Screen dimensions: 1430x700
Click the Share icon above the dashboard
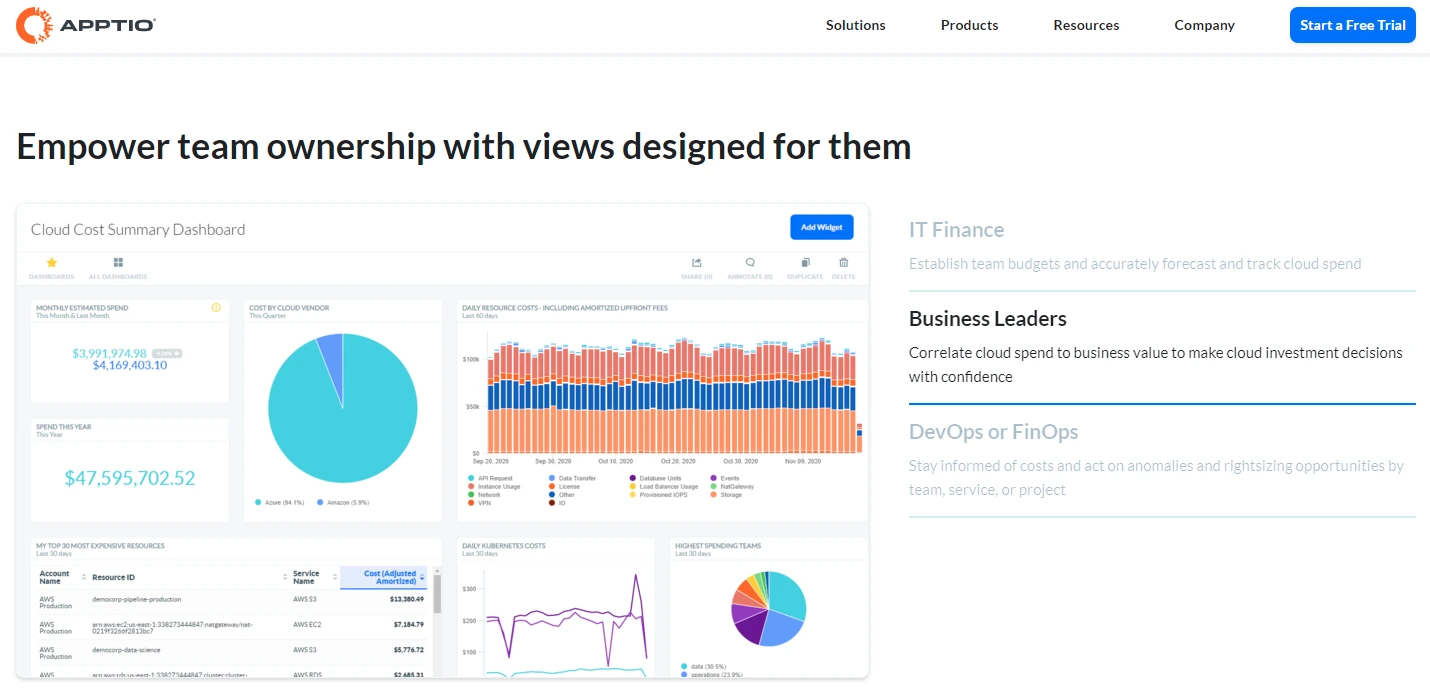coord(696,265)
